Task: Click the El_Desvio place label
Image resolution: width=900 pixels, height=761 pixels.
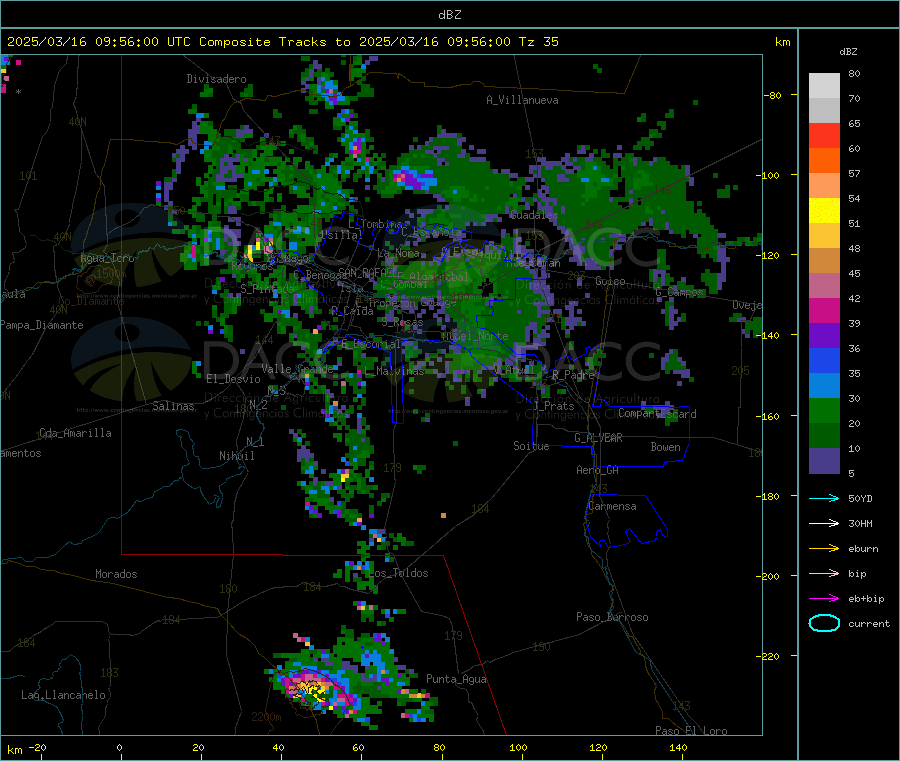Action: tap(233, 379)
